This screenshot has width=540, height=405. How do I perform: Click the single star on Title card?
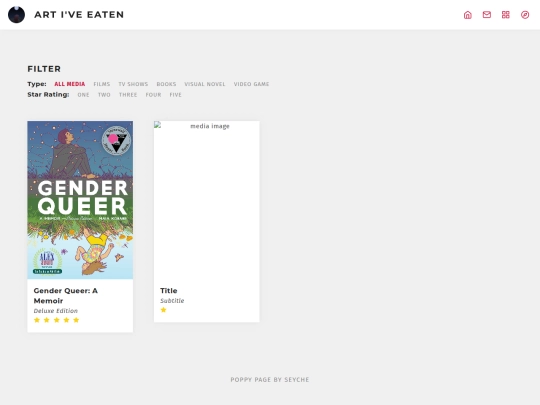click(x=164, y=310)
